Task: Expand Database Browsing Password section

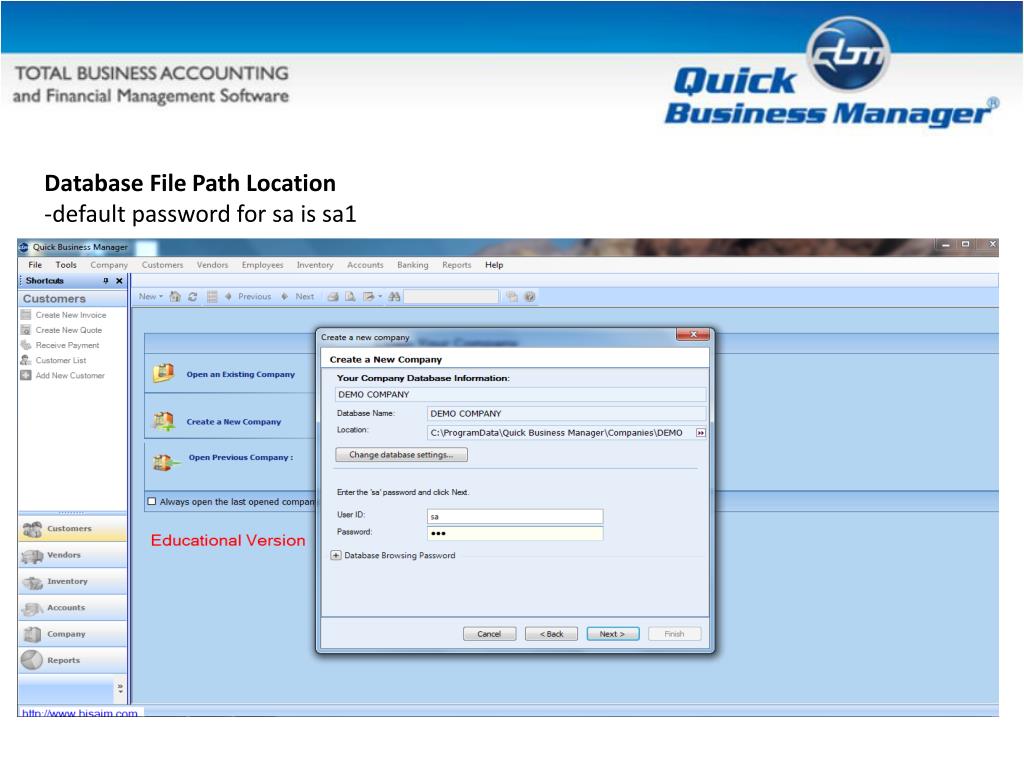Action: click(x=336, y=556)
